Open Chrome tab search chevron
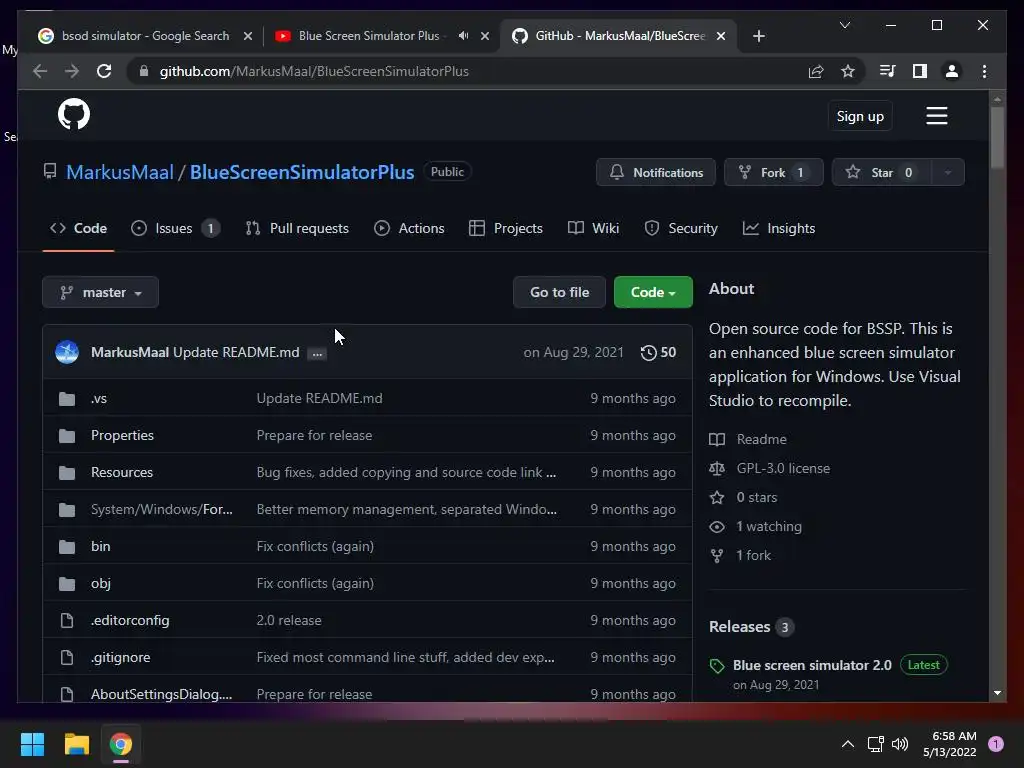1024x768 pixels. (x=844, y=25)
